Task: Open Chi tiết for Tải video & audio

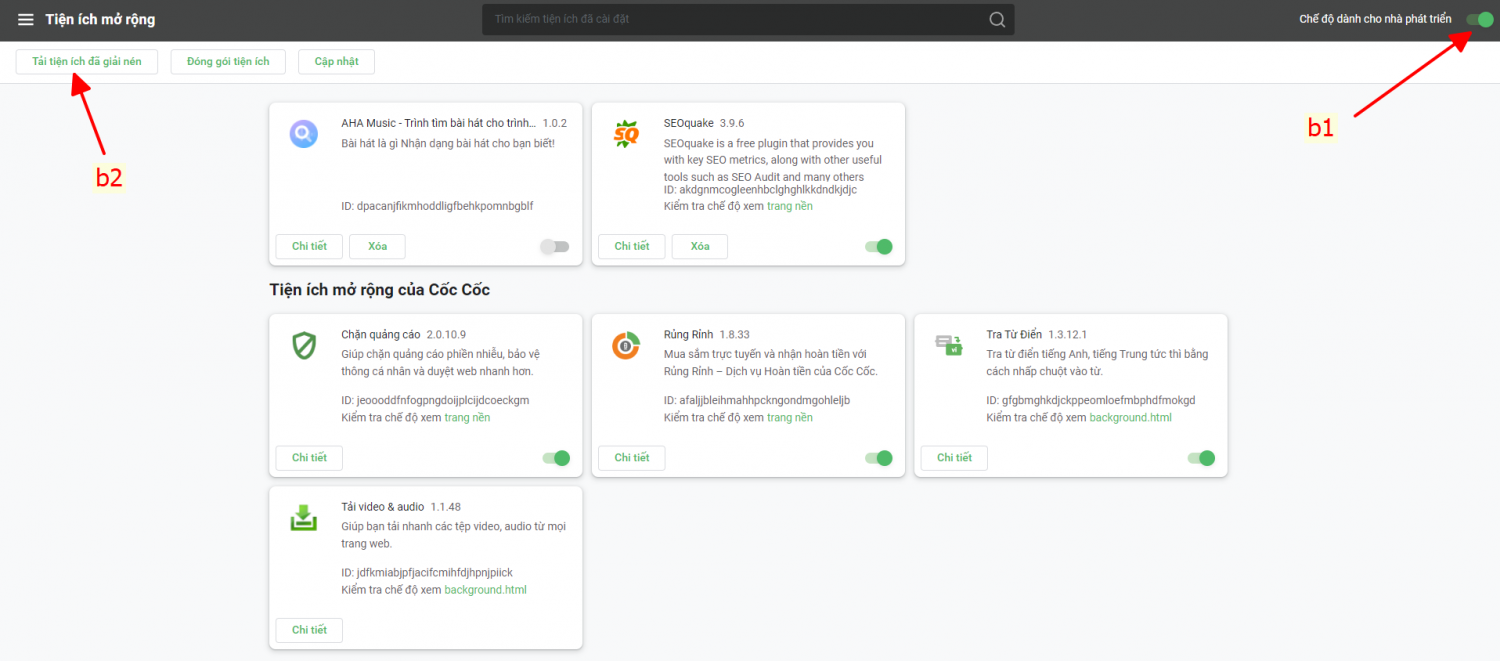Action: [x=309, y=630]
